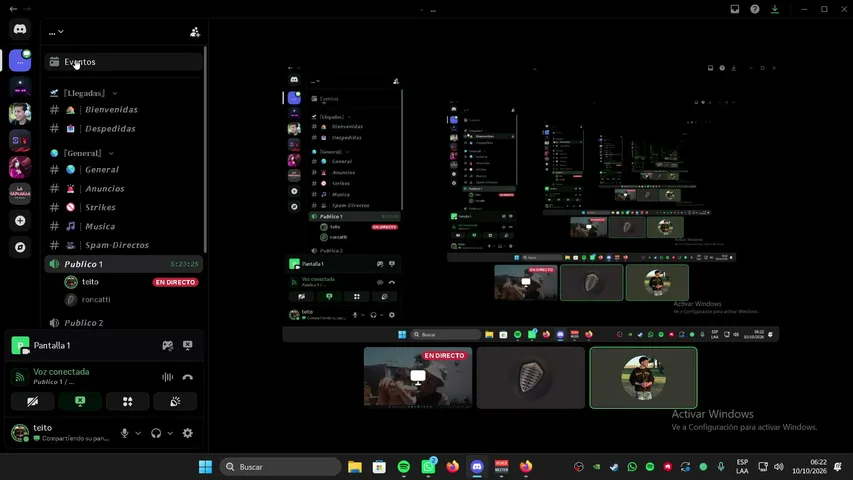Select the green-highlighted participant tile
The image size is (853, 480).
tap(643, 378)
